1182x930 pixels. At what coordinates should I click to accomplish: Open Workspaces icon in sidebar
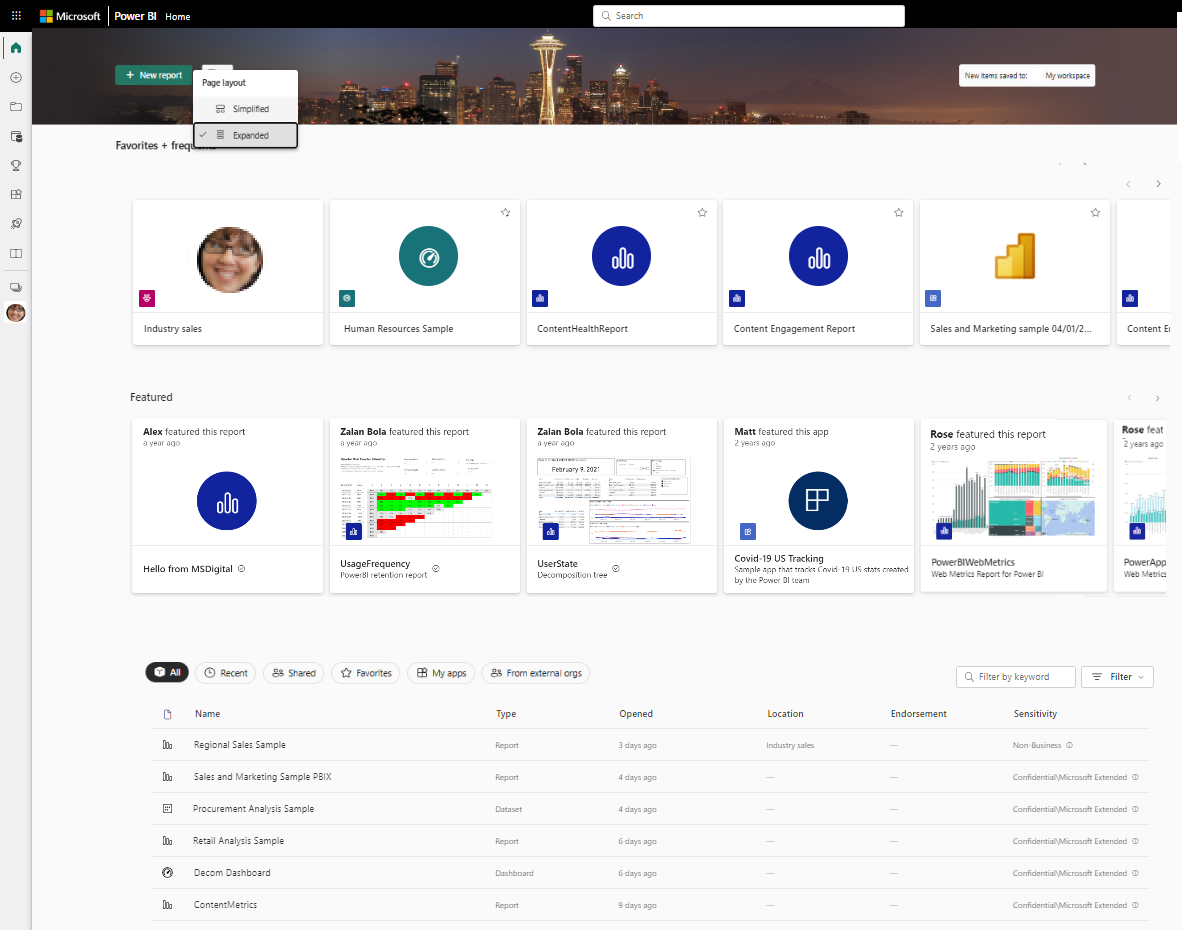pyautogui.click(x=16, y=287)
